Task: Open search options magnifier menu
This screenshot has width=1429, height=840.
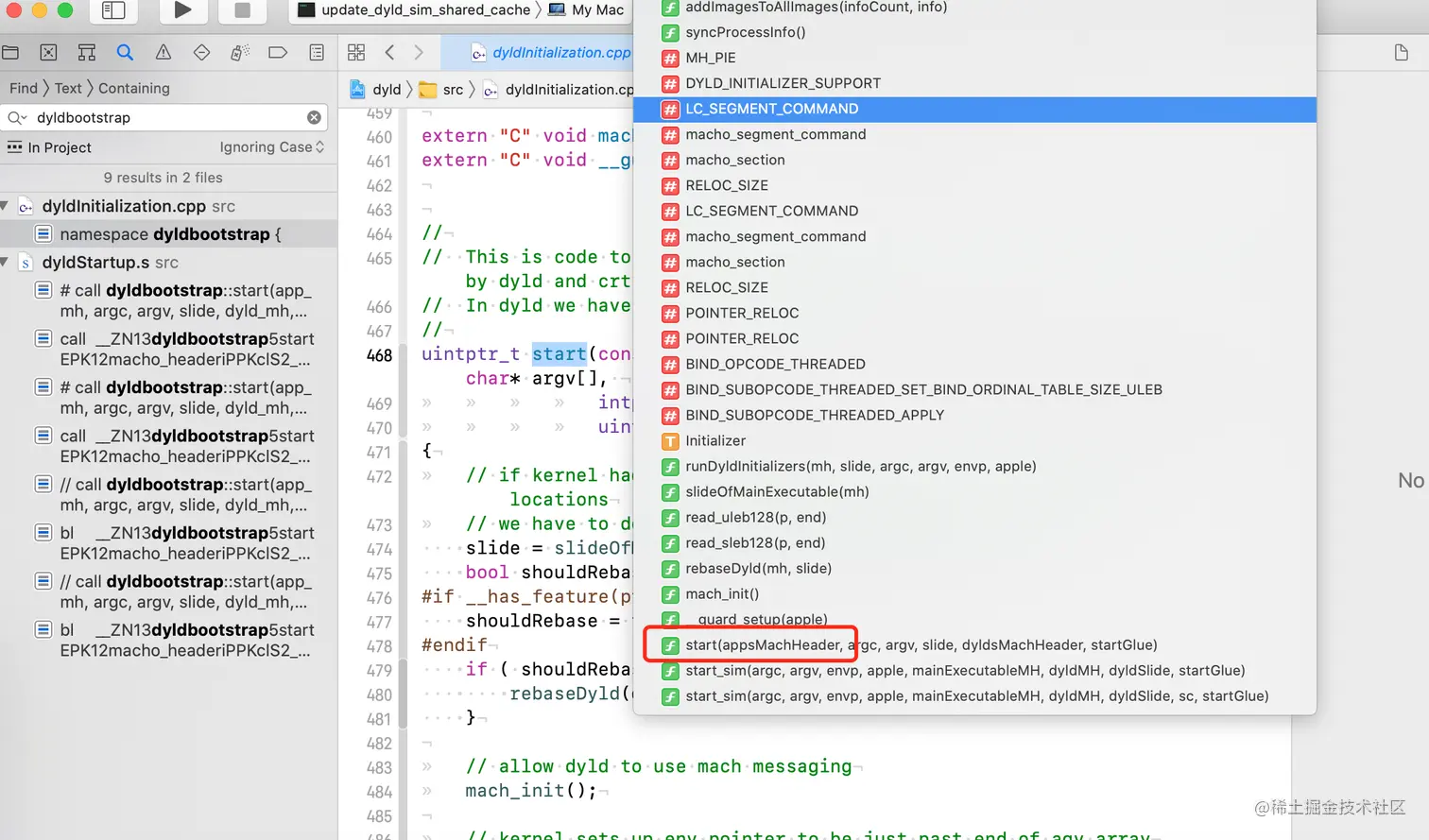Action: pyautogui.click(x=17, y=118)
